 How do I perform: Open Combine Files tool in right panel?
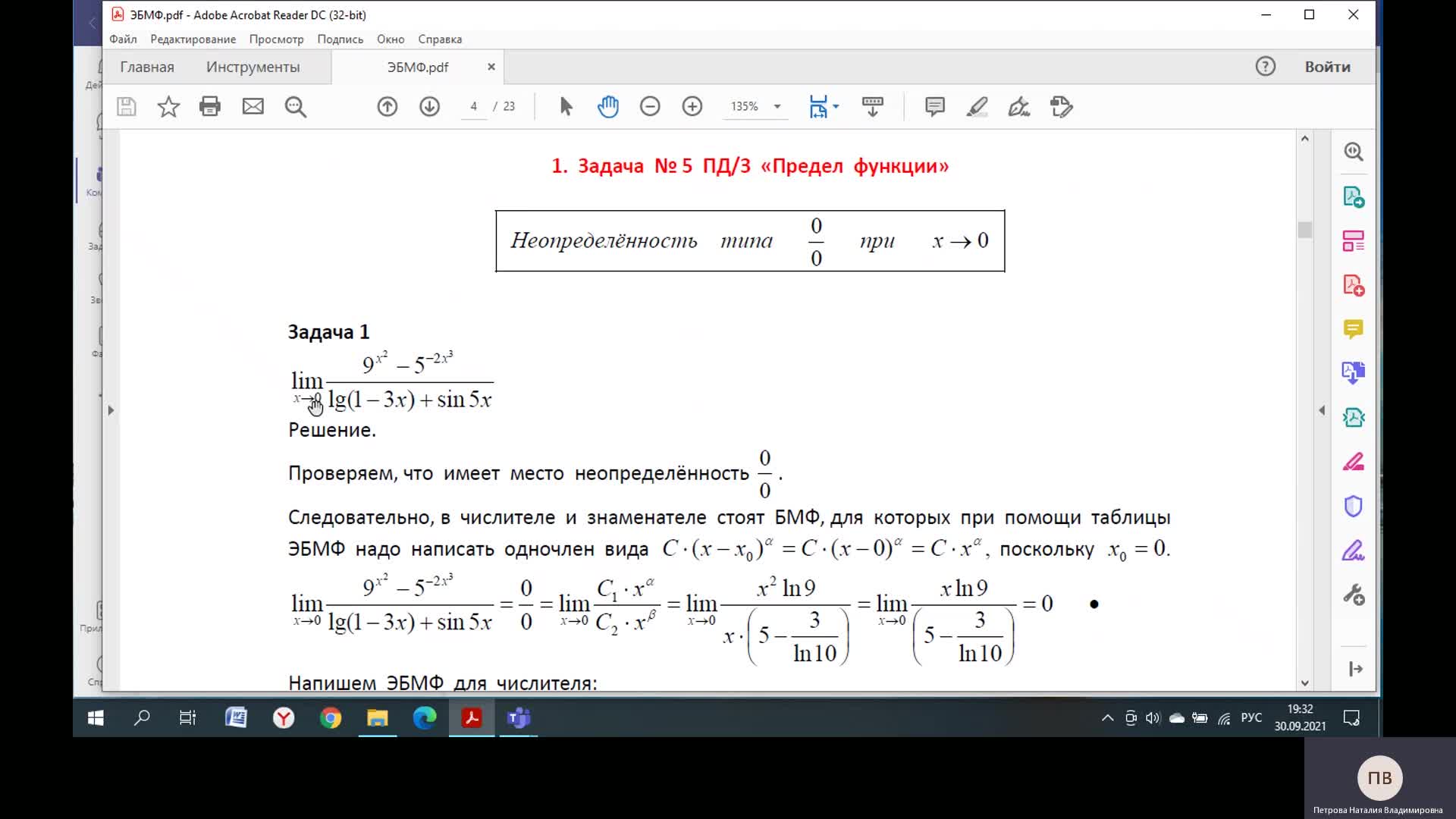pyautogui.click(x=1354, y=373)
